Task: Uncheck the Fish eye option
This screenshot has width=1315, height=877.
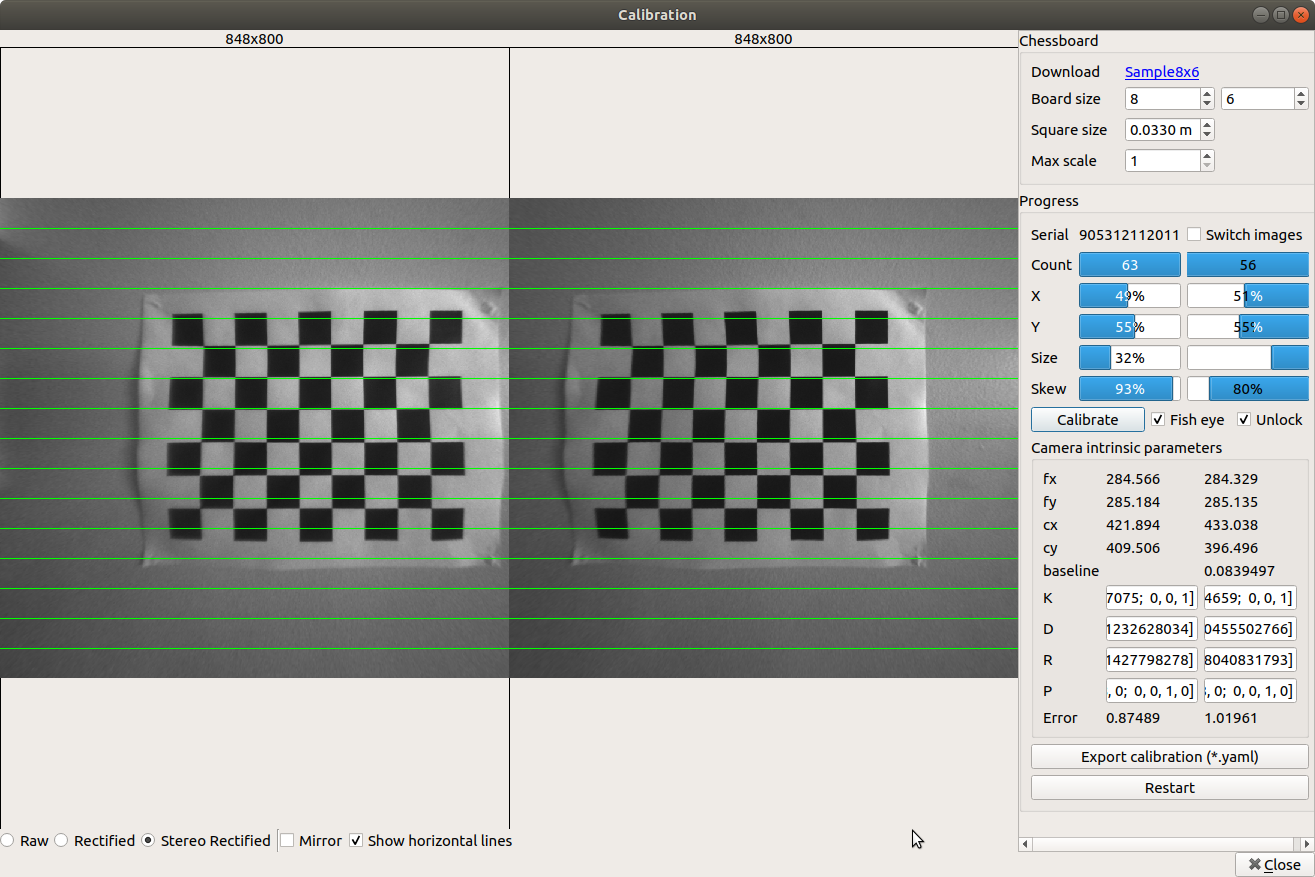Action: (1158, 420)
